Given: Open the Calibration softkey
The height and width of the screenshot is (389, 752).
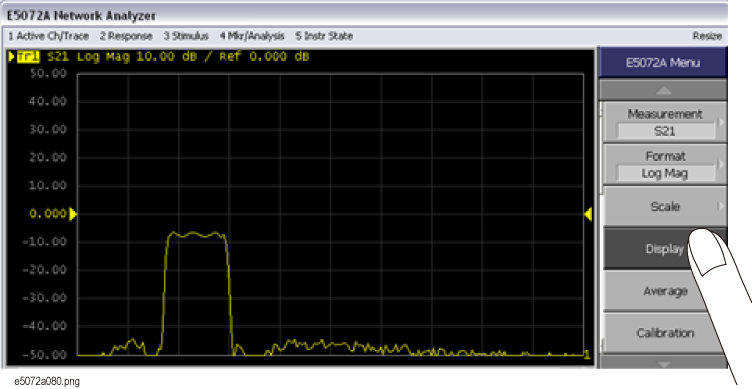Looking at the screenshot, I should click(x=664, y=333).
